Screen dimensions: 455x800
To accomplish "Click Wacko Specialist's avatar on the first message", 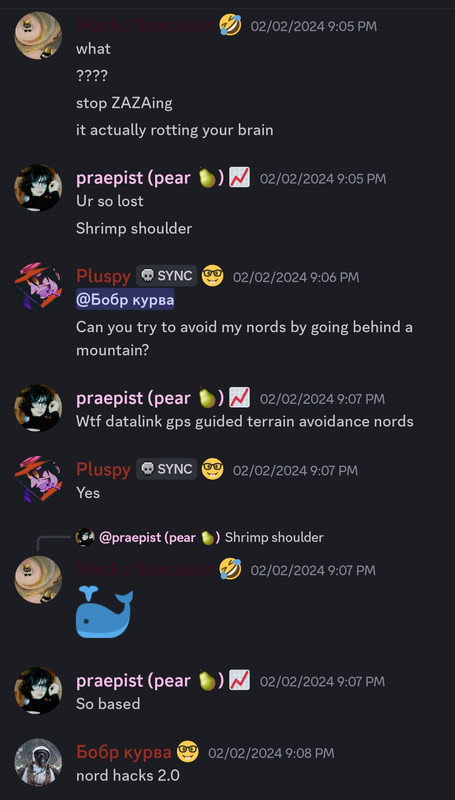I will (38, 35).
